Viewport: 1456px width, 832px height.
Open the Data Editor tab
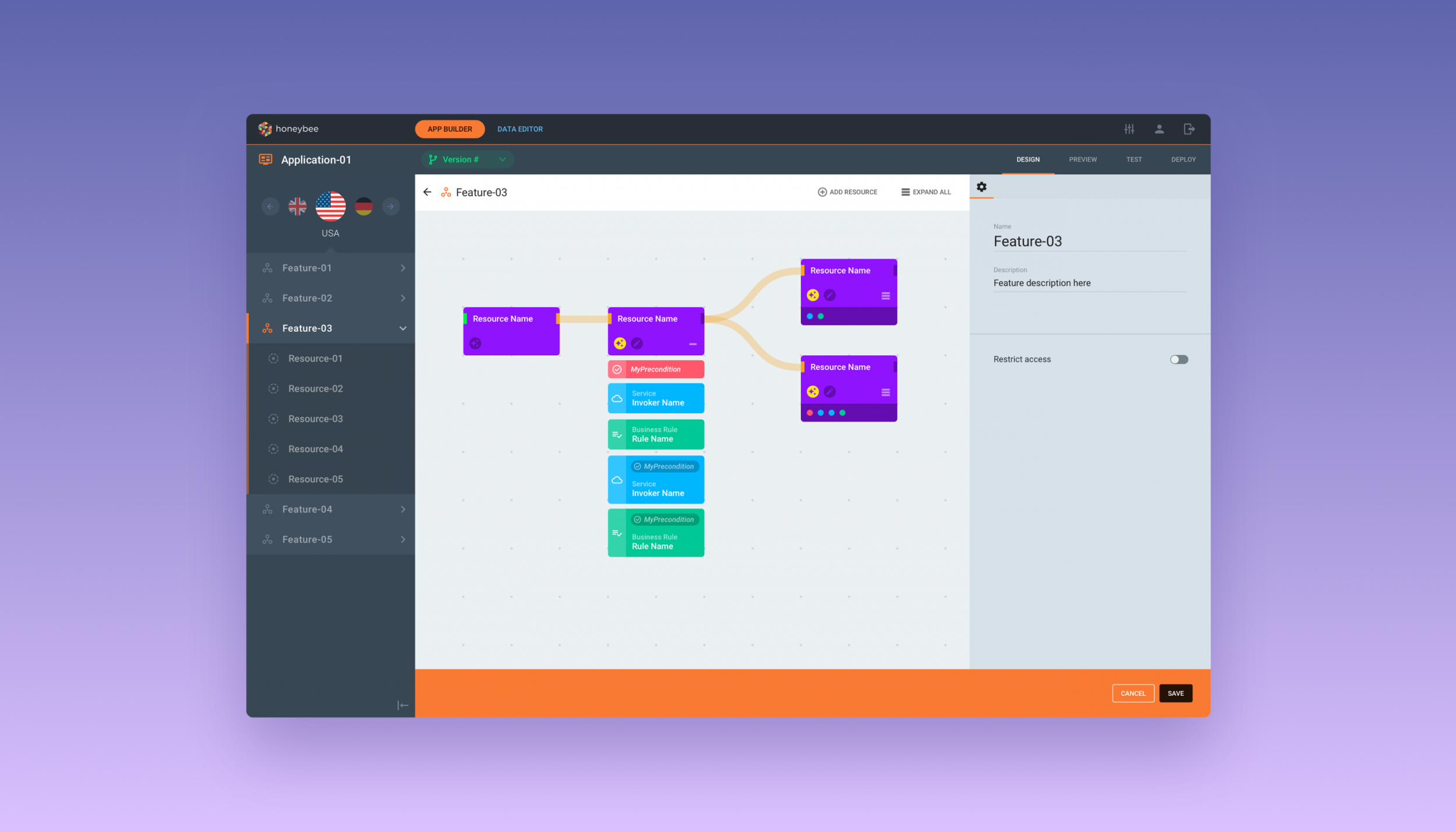(520, 129)
